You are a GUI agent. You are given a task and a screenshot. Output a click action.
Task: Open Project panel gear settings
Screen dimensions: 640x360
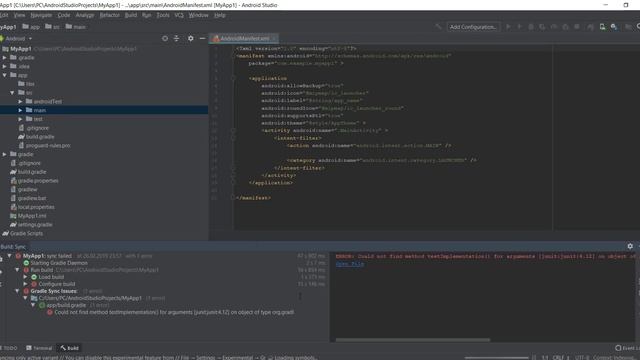(190, 38)
